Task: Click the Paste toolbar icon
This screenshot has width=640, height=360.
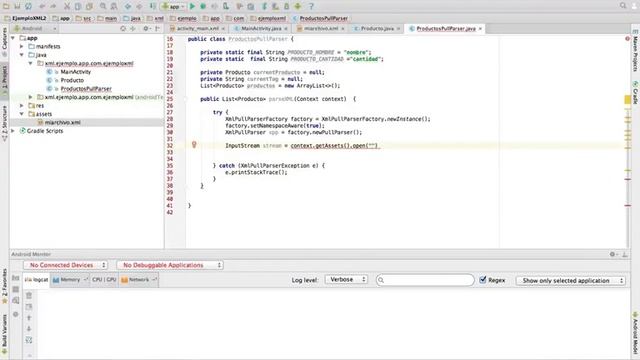Action: (89, 6)
